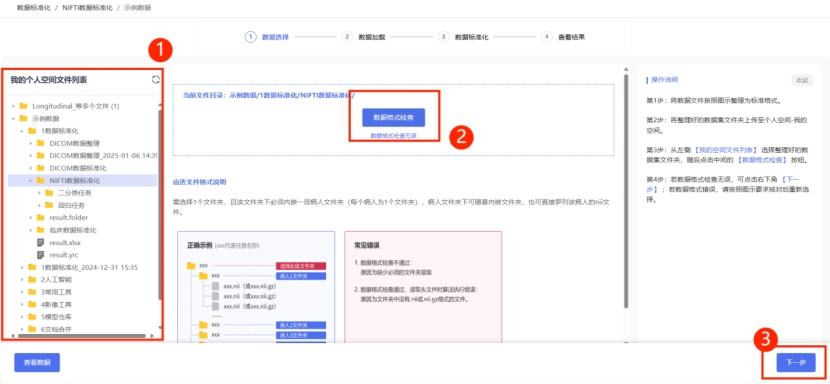Viewport: 830px width, 384px height.
Task: Expand the 1数据标准化_2024-12-31 15:35 arrow
Action: [x=22, y=267]
